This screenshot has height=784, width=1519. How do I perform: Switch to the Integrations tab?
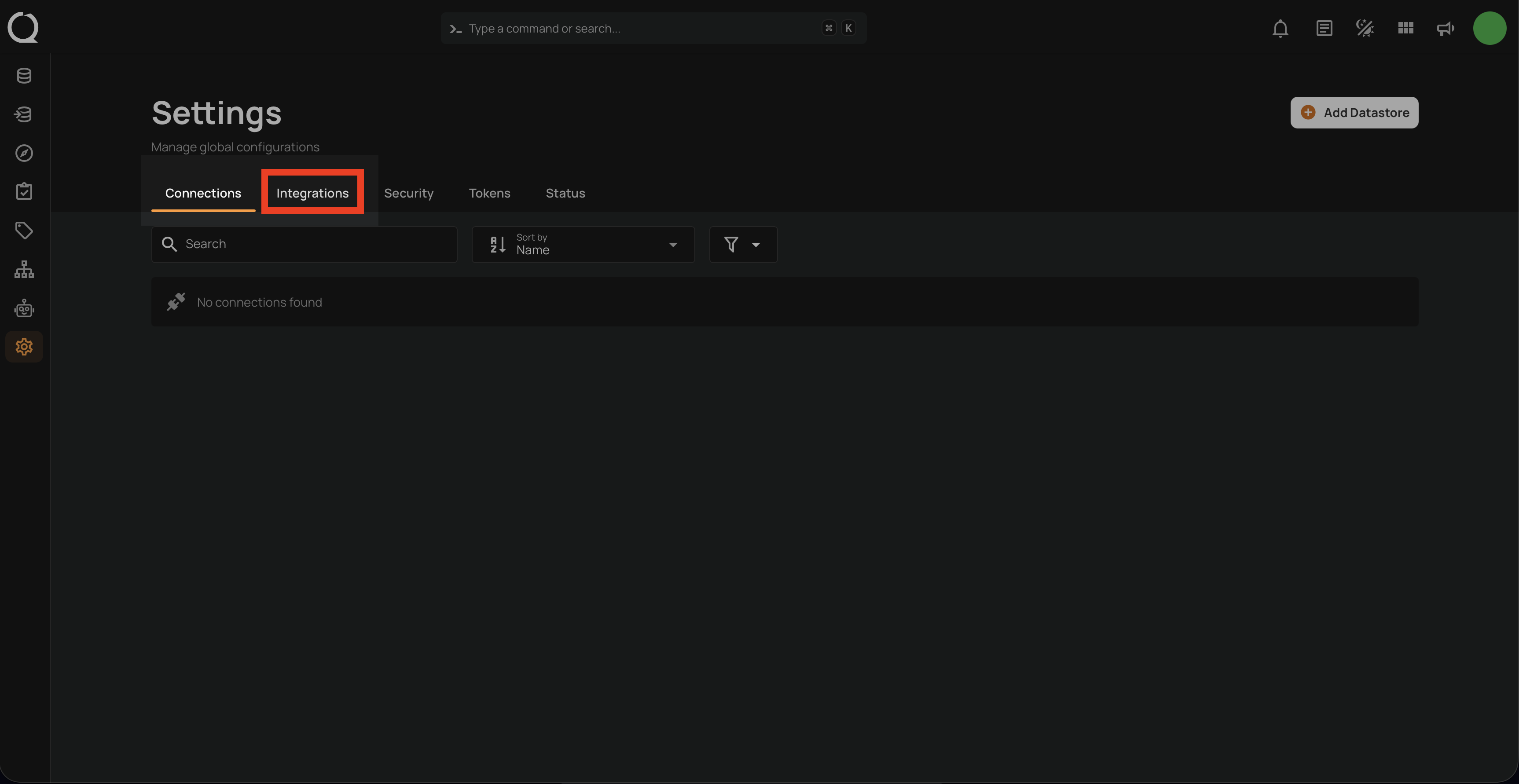tap(312, 193)
